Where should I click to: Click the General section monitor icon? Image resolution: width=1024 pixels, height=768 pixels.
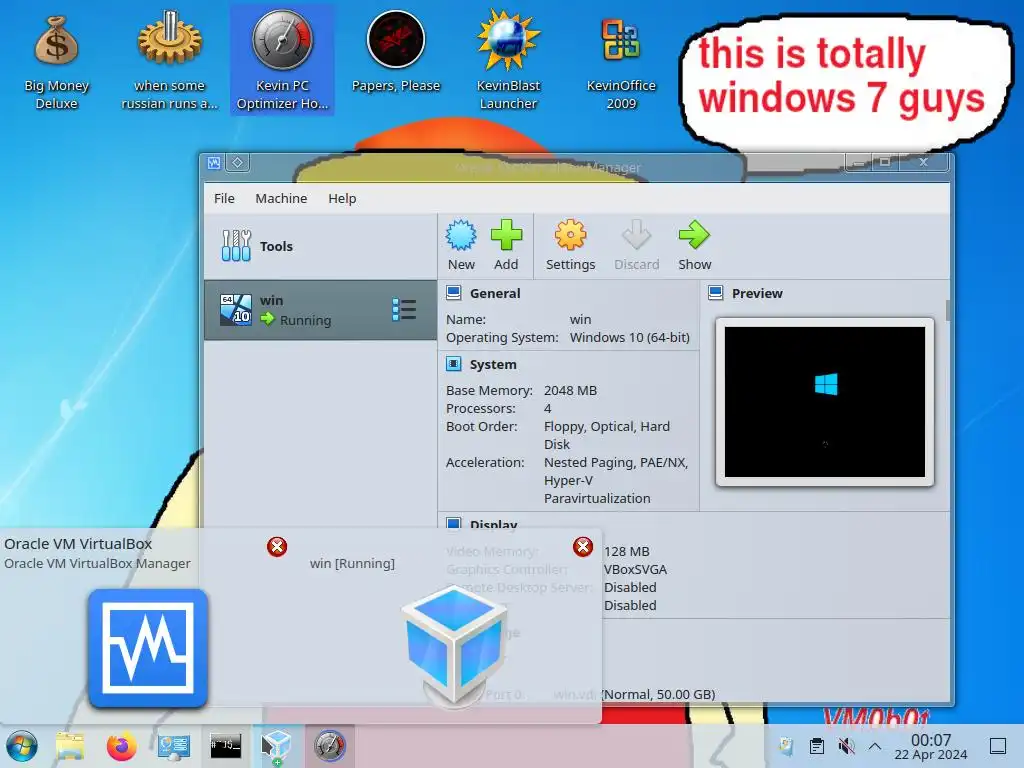coord(454,293)
